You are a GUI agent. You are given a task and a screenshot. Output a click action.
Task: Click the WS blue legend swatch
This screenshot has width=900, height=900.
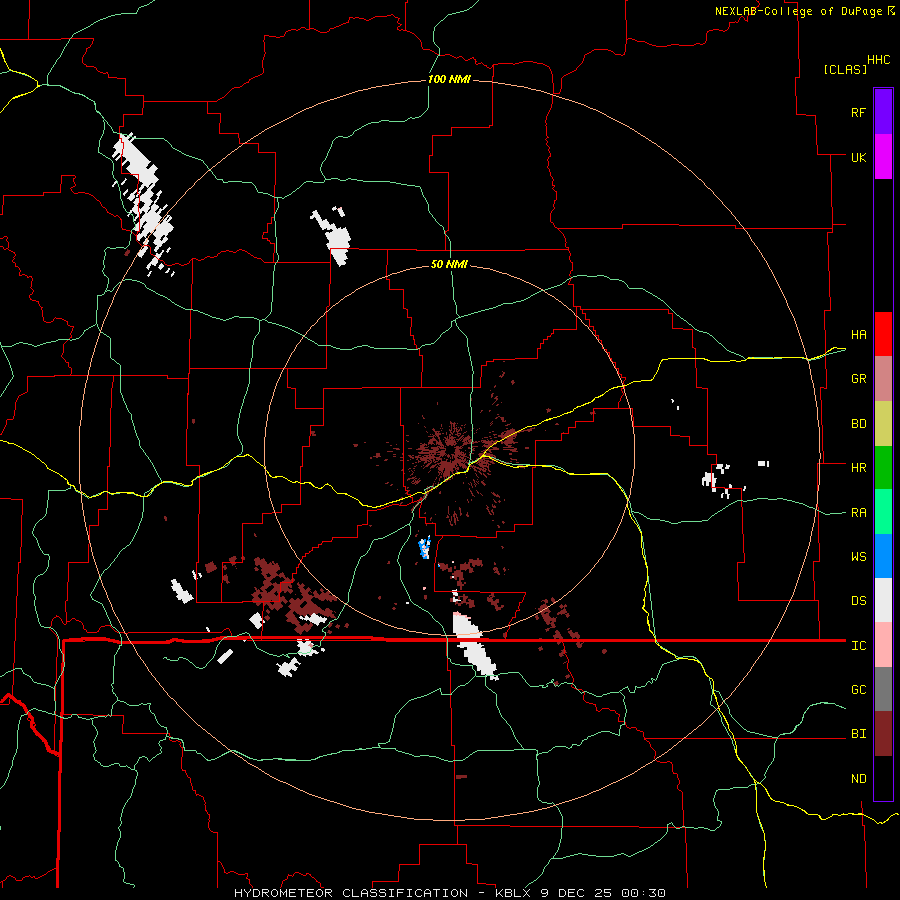tap(883, 556)
